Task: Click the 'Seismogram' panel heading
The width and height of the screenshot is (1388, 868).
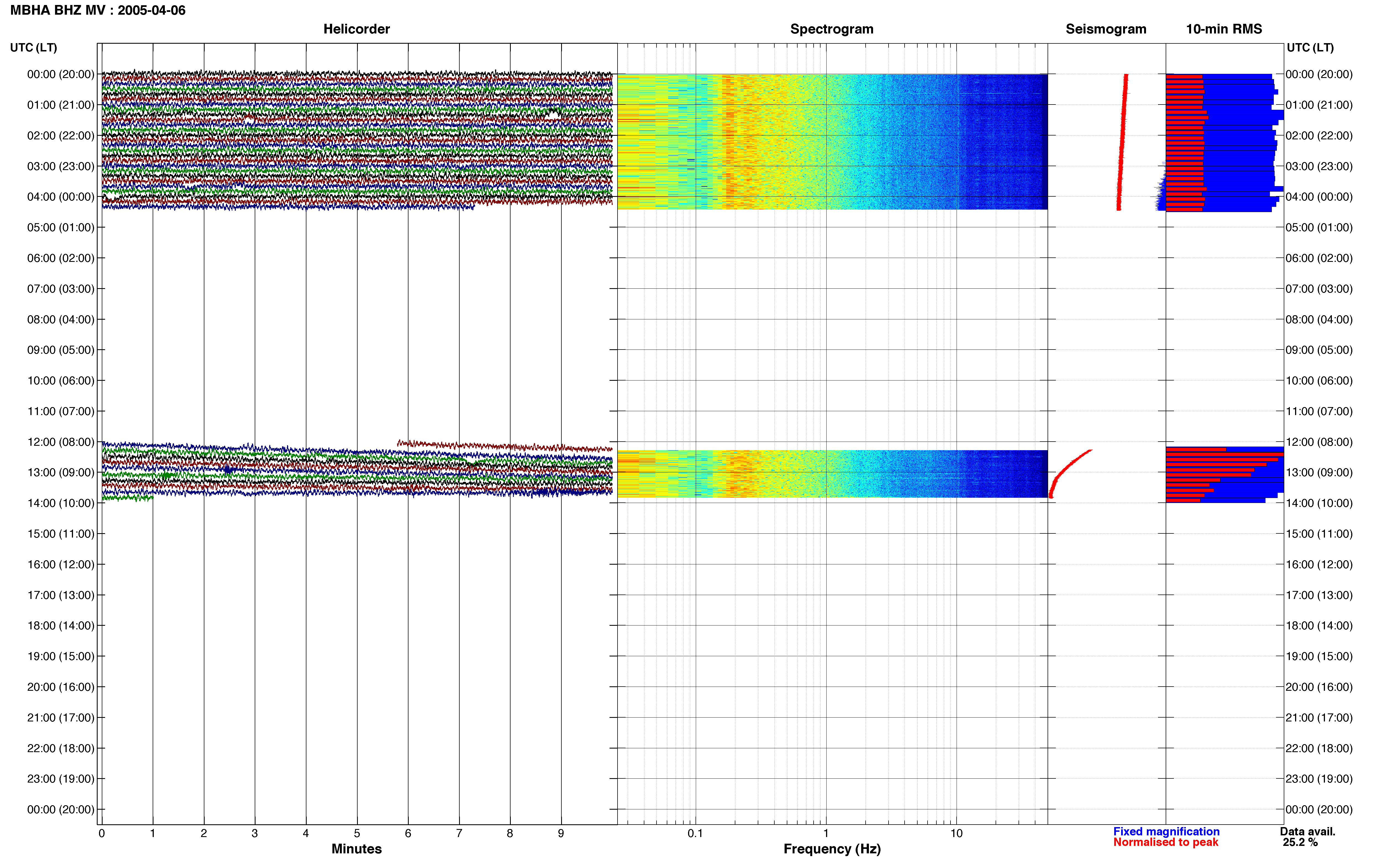Action: [1106, 29]
